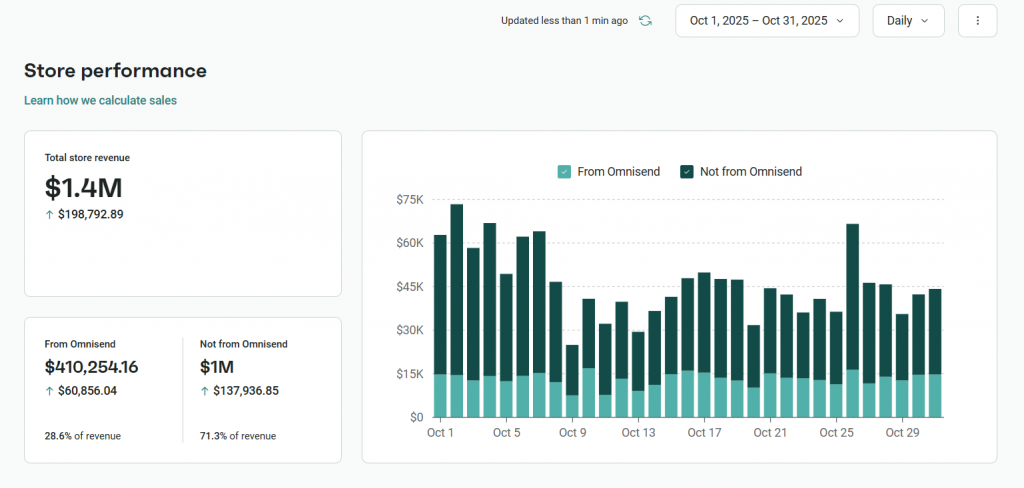Screen dimensions: 1024x488
Task: Click the Total store revenue $1.4M value
Action: (x=84, y=187)
